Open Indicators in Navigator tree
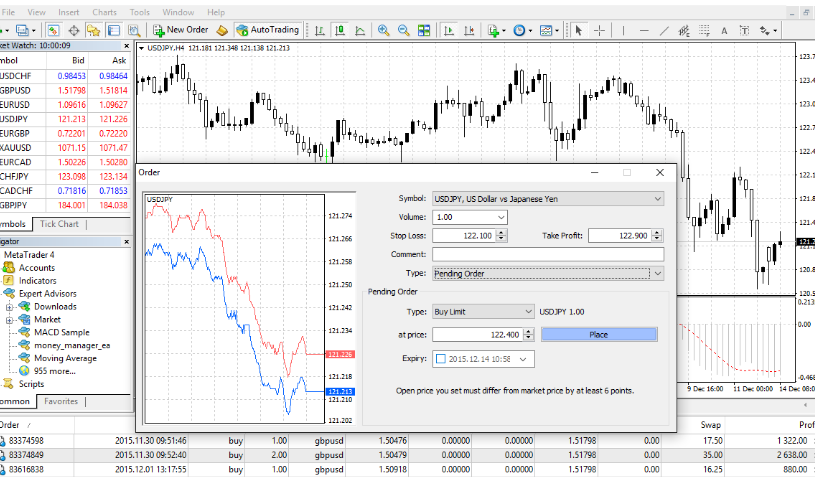This screenshot has width=815, height=477. 37,281
